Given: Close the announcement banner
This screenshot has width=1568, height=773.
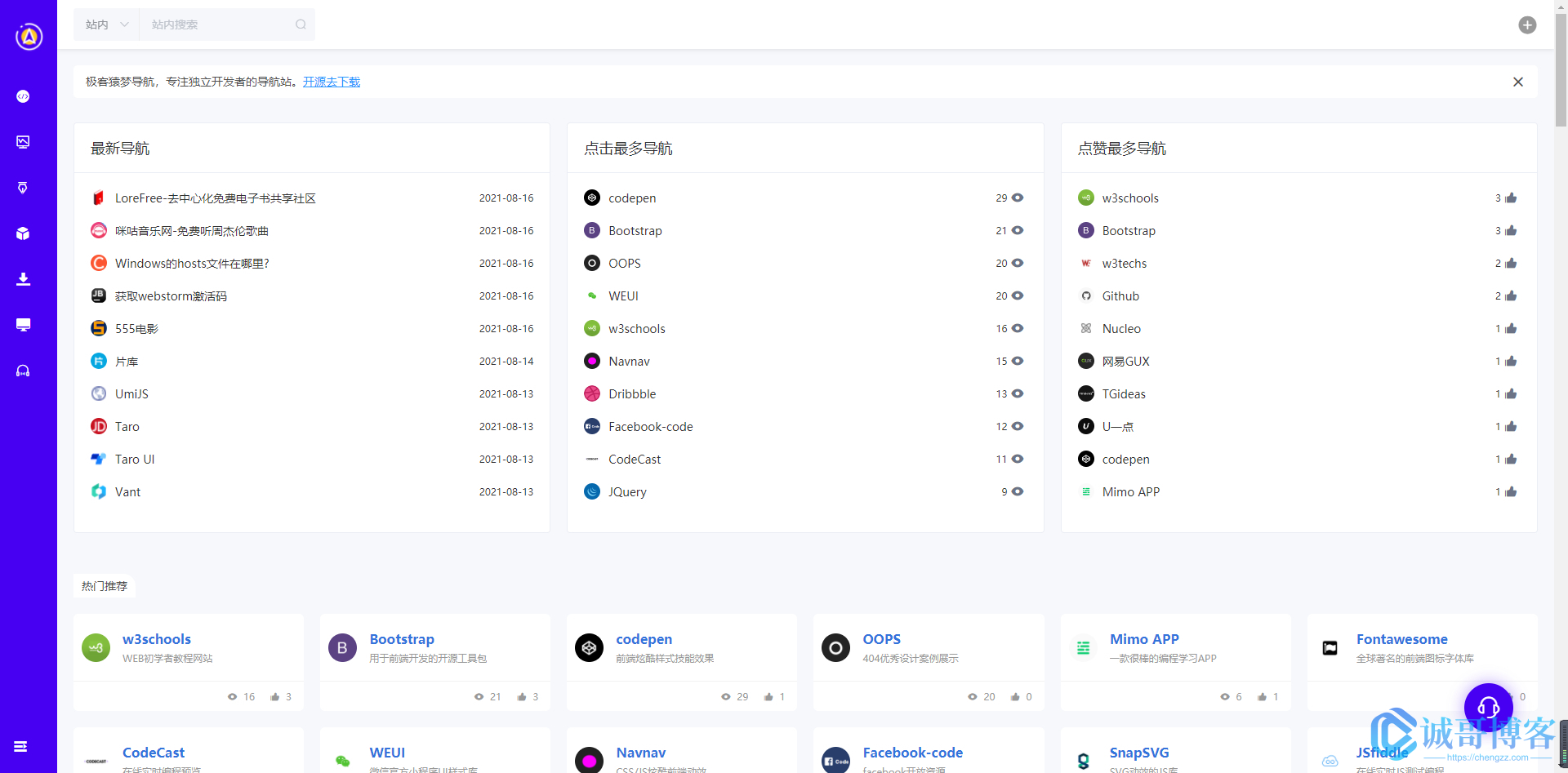Looking at the screenshot, I should point(1517,82).
